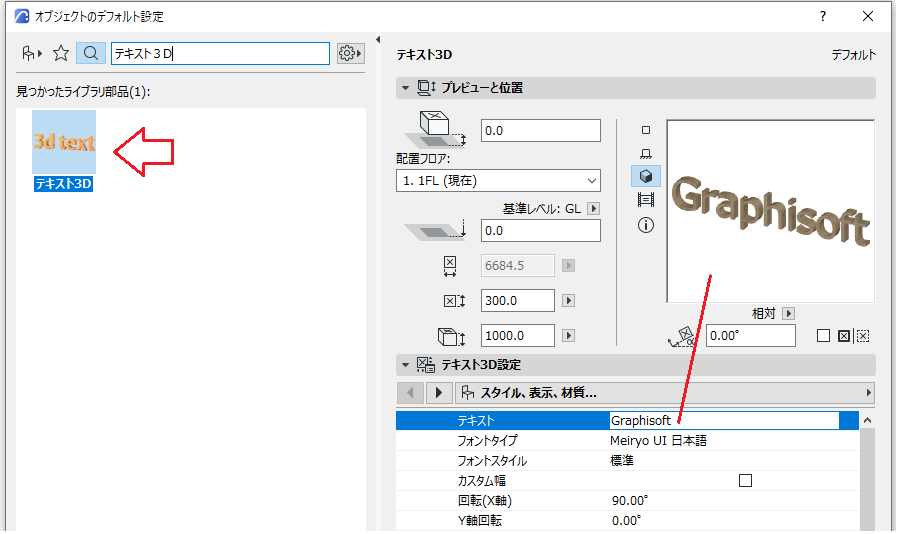Open the スタイル、表示、材質 page selector

tap(665, 393)
